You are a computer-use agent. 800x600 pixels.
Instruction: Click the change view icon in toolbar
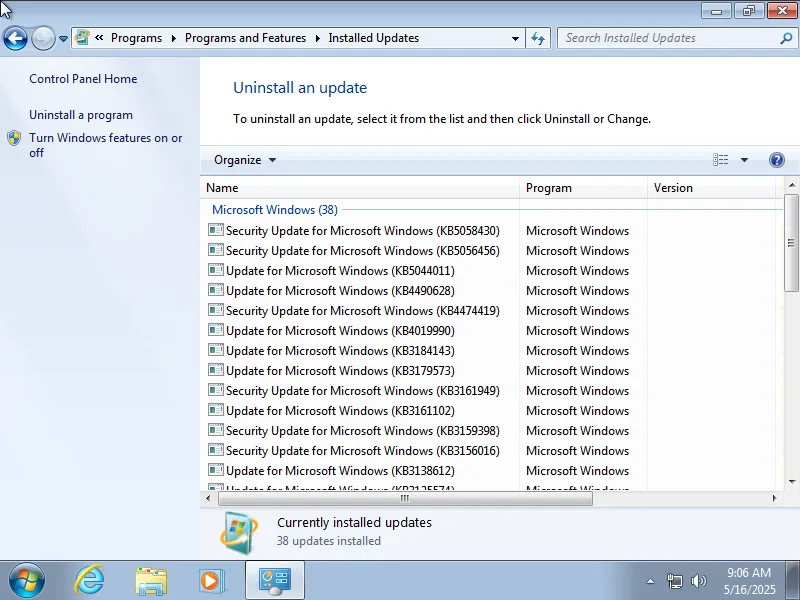[x=720, y=160]
